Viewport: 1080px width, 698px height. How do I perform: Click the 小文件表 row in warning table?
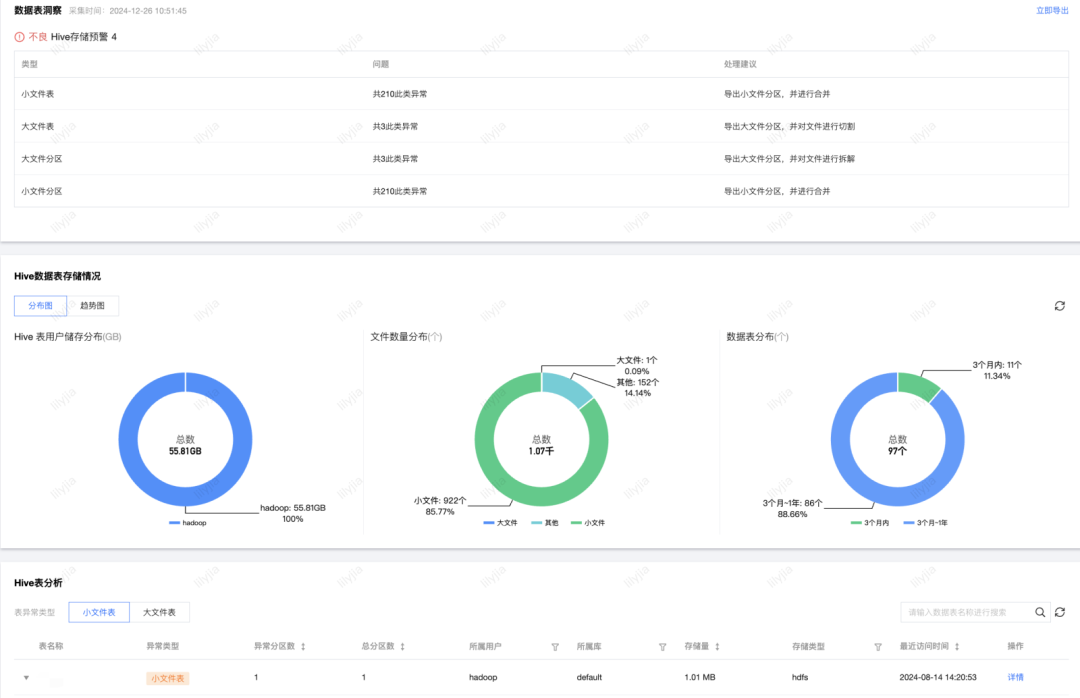(541, 94)
